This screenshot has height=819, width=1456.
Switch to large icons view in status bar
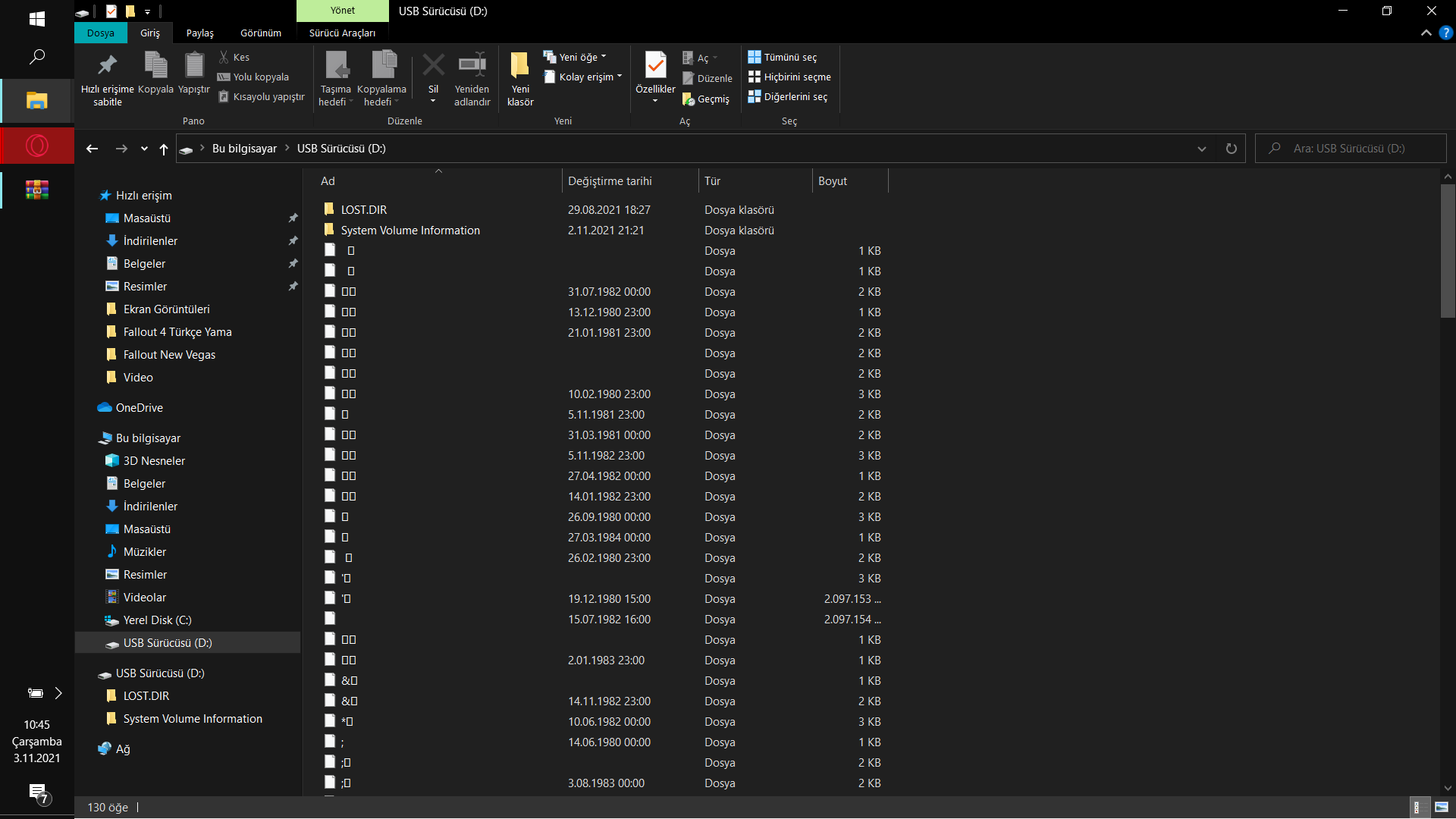(x=1441, y=808)
